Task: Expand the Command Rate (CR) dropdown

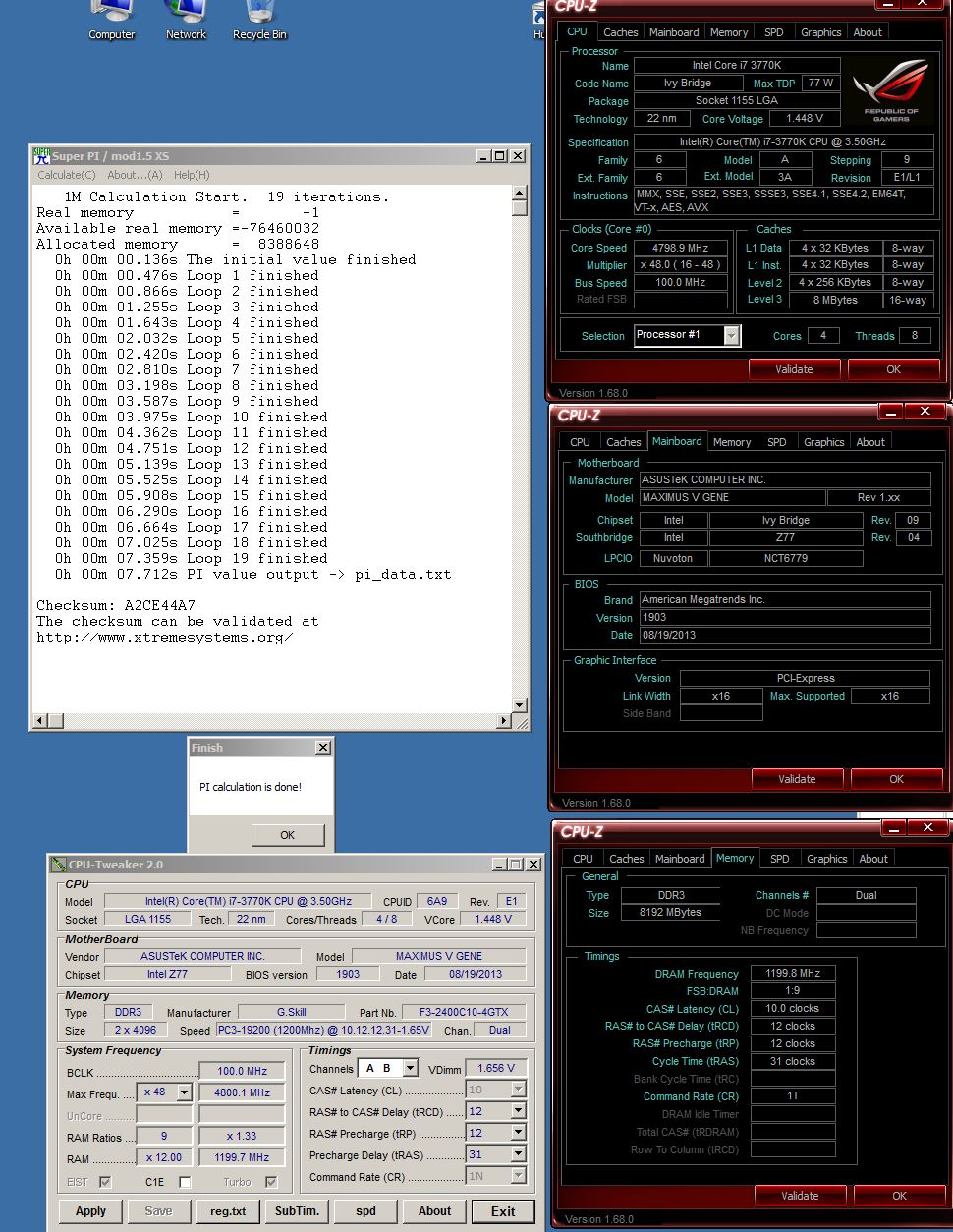Action: pyautogui.click(x=518, y=1176)
